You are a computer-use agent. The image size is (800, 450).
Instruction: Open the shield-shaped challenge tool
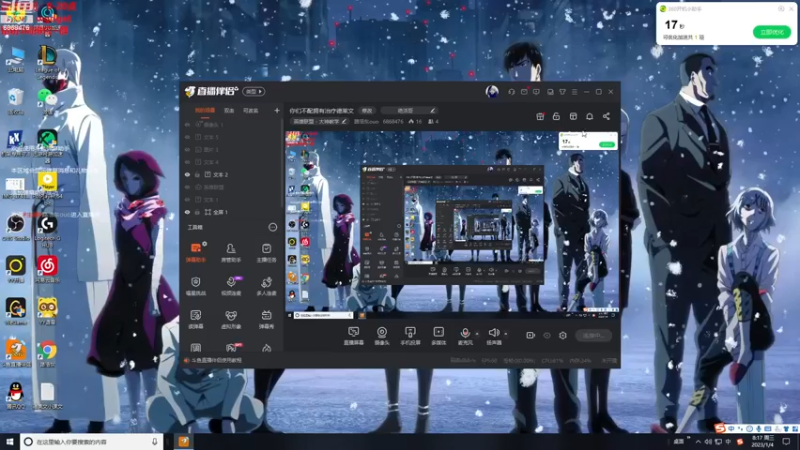[196, 286]
